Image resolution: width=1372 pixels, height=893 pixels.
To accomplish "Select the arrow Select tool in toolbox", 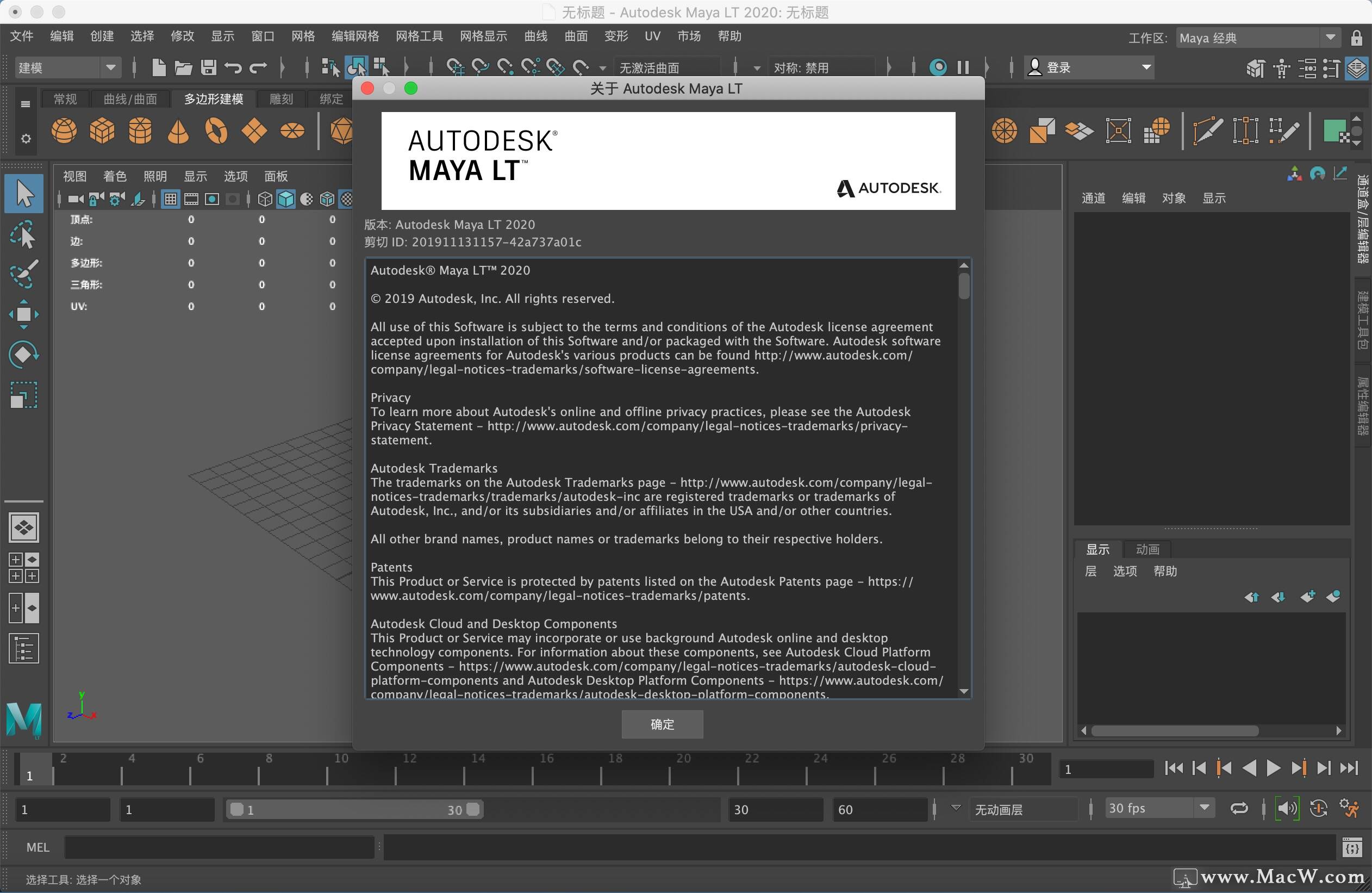I will click(24, 193).
